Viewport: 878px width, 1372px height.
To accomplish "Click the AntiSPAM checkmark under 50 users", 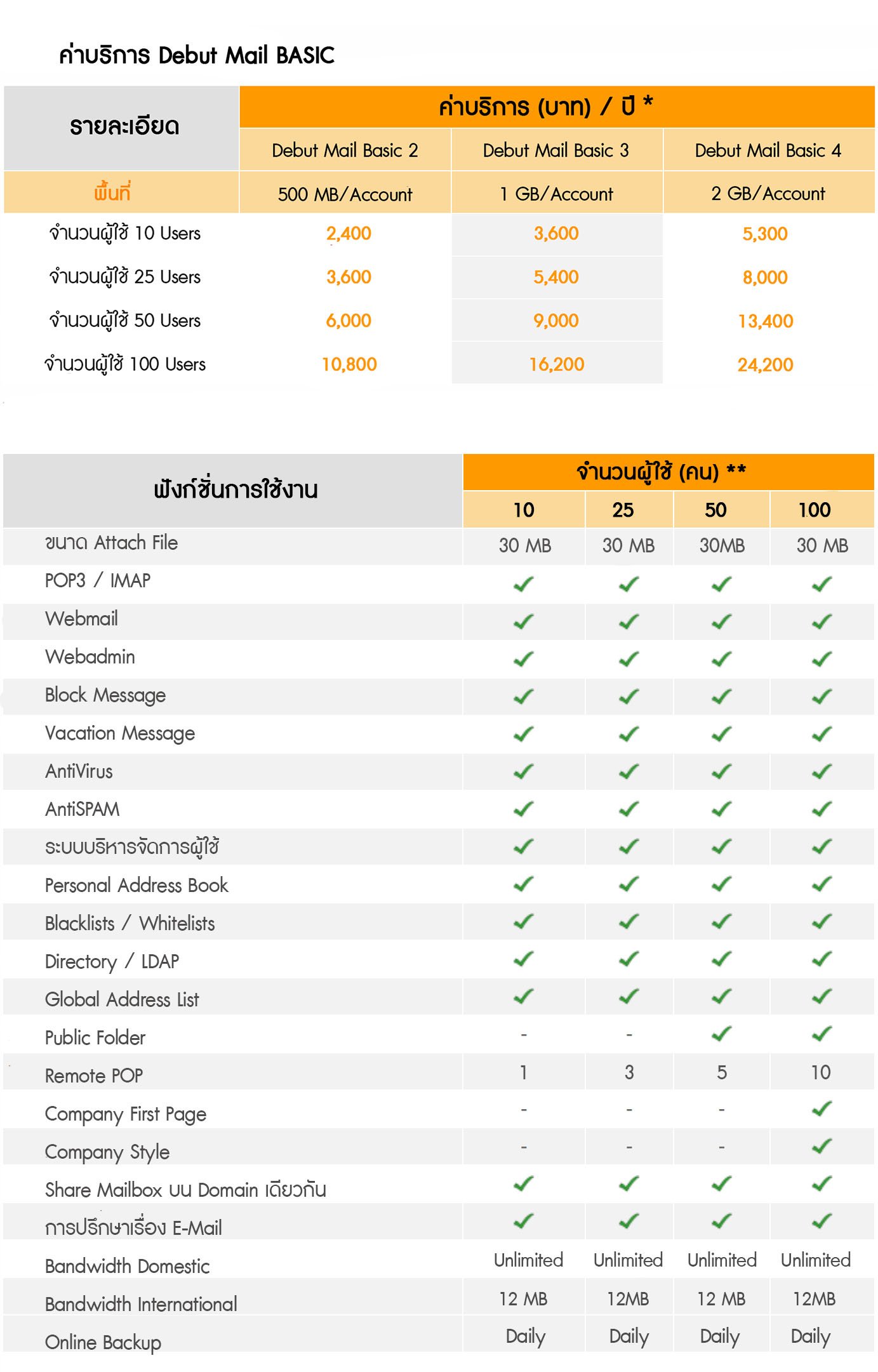I will (721, 809).
